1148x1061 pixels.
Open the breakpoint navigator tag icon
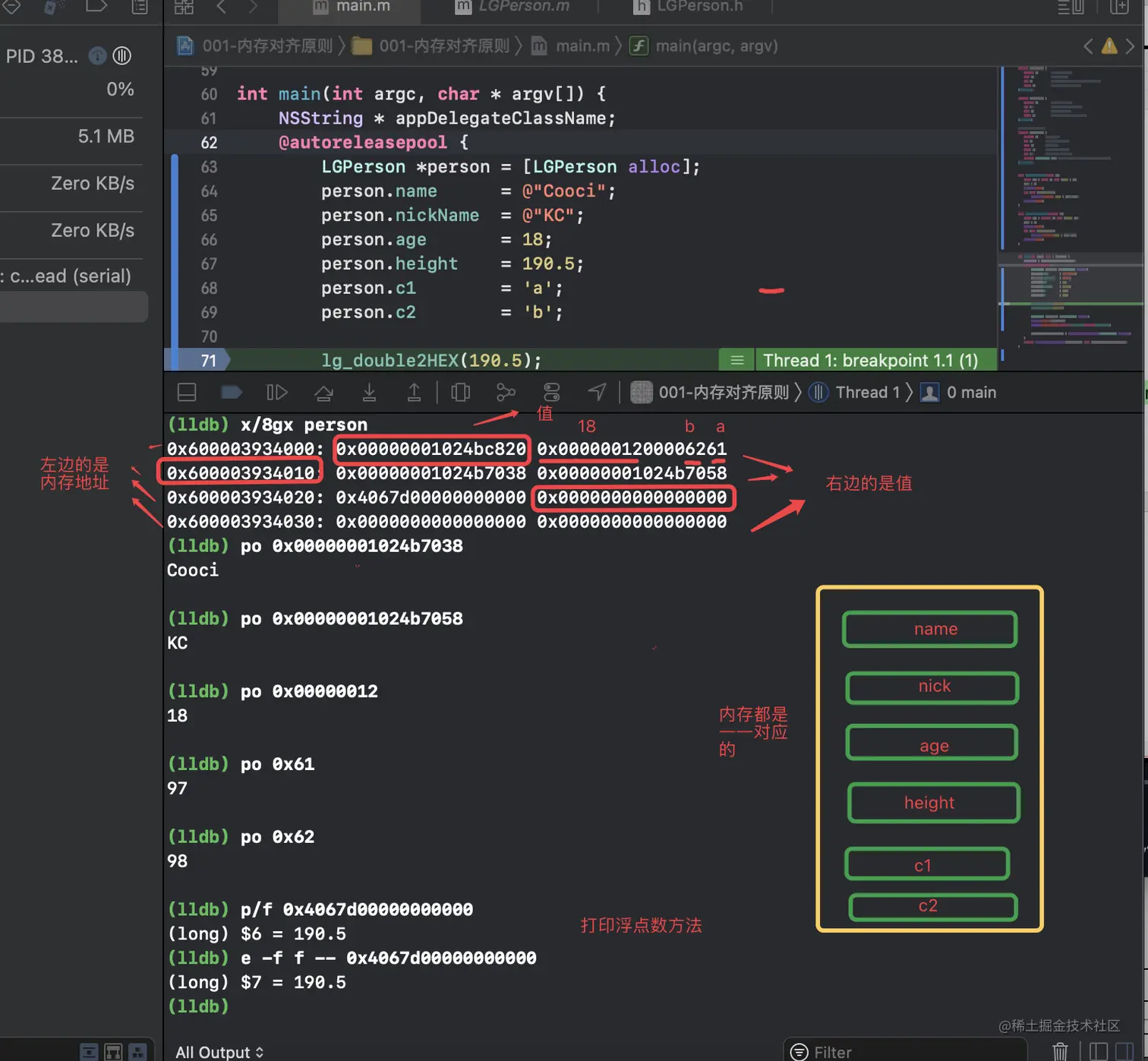click(96, 7)
